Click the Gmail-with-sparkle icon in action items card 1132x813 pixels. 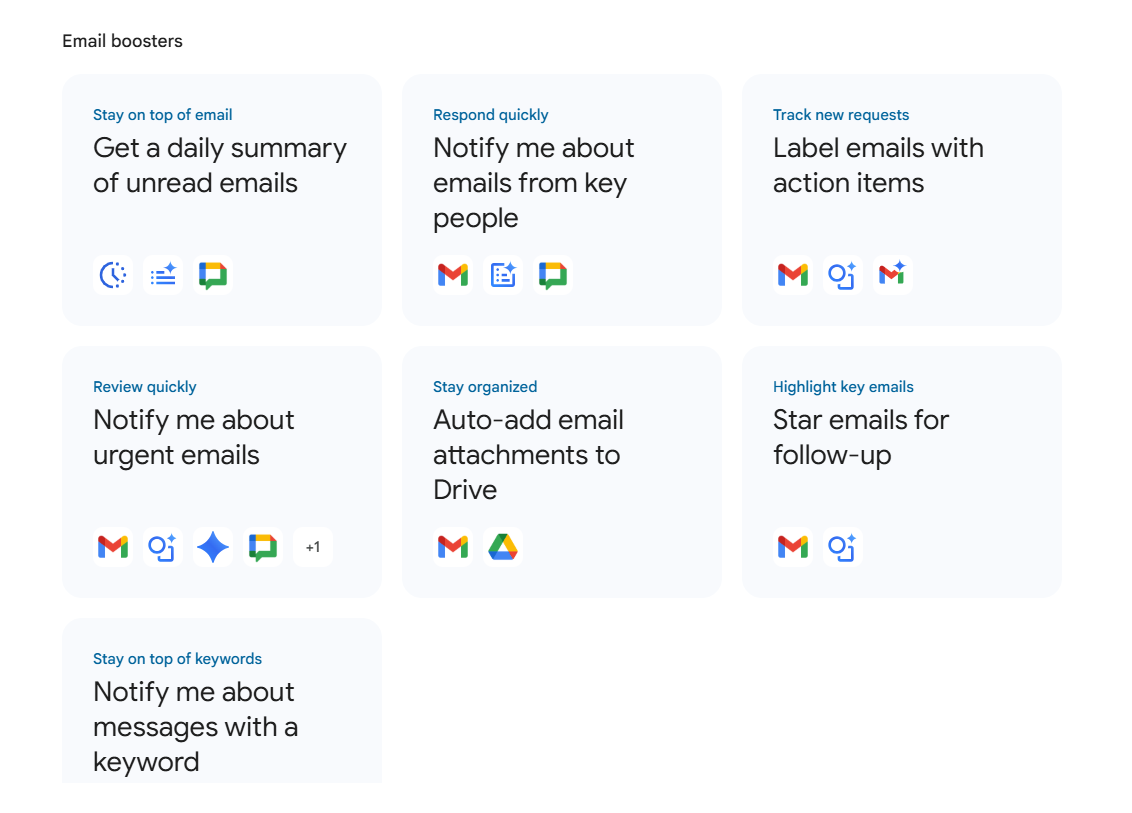point(892,274)
